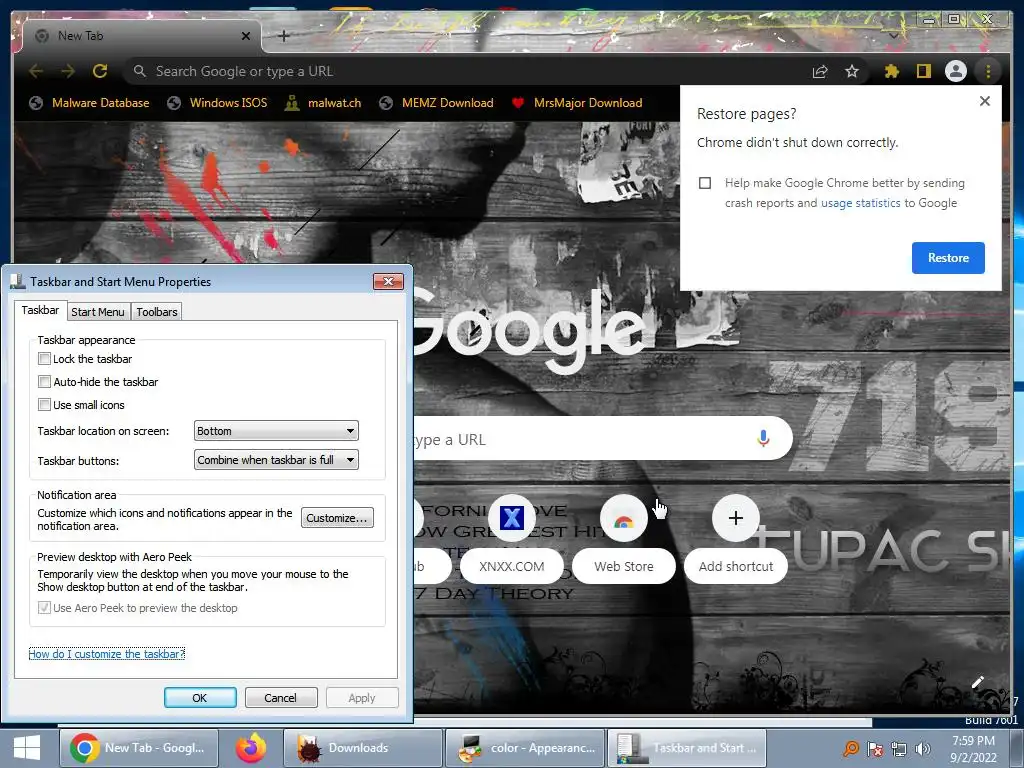Customize this page pencil icon
The width and height of the screenshot is (1024, 768).
click(x=978, y=682)
